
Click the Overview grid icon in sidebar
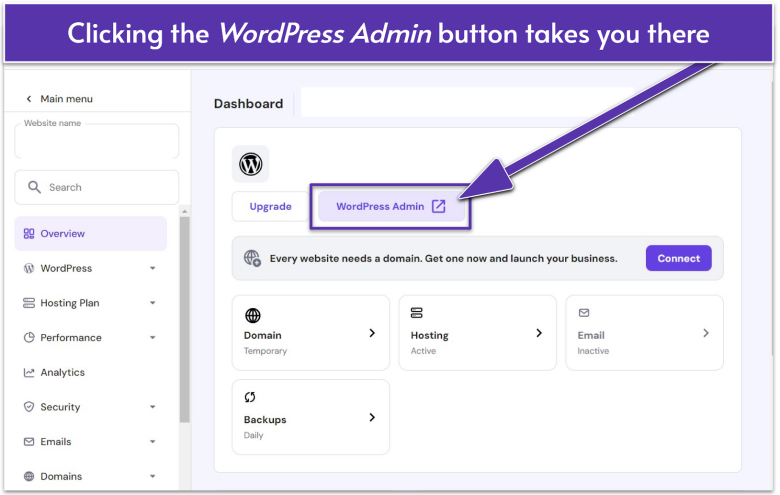coord(29,233)
